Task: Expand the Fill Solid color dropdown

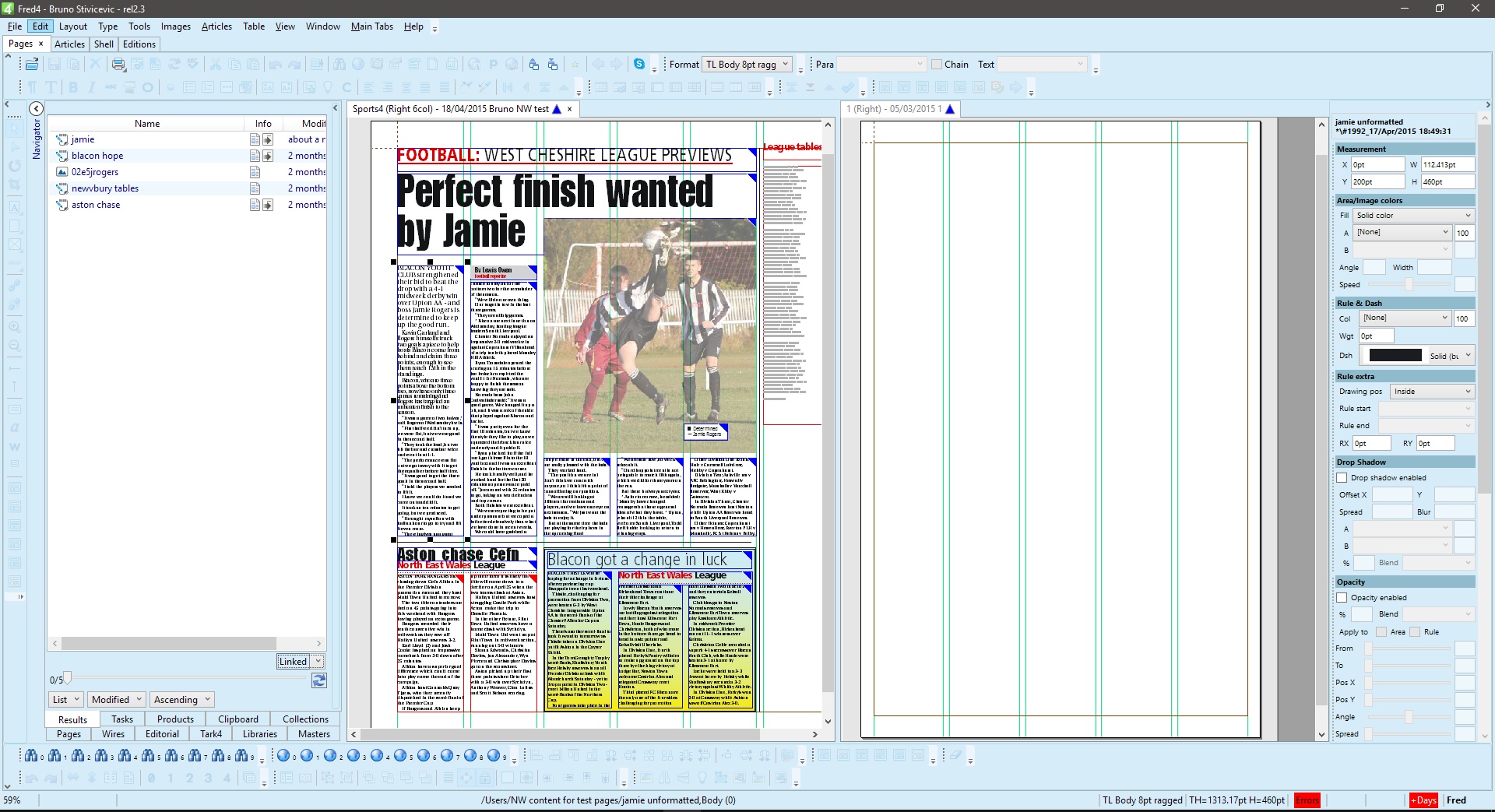Action: 1413,216
